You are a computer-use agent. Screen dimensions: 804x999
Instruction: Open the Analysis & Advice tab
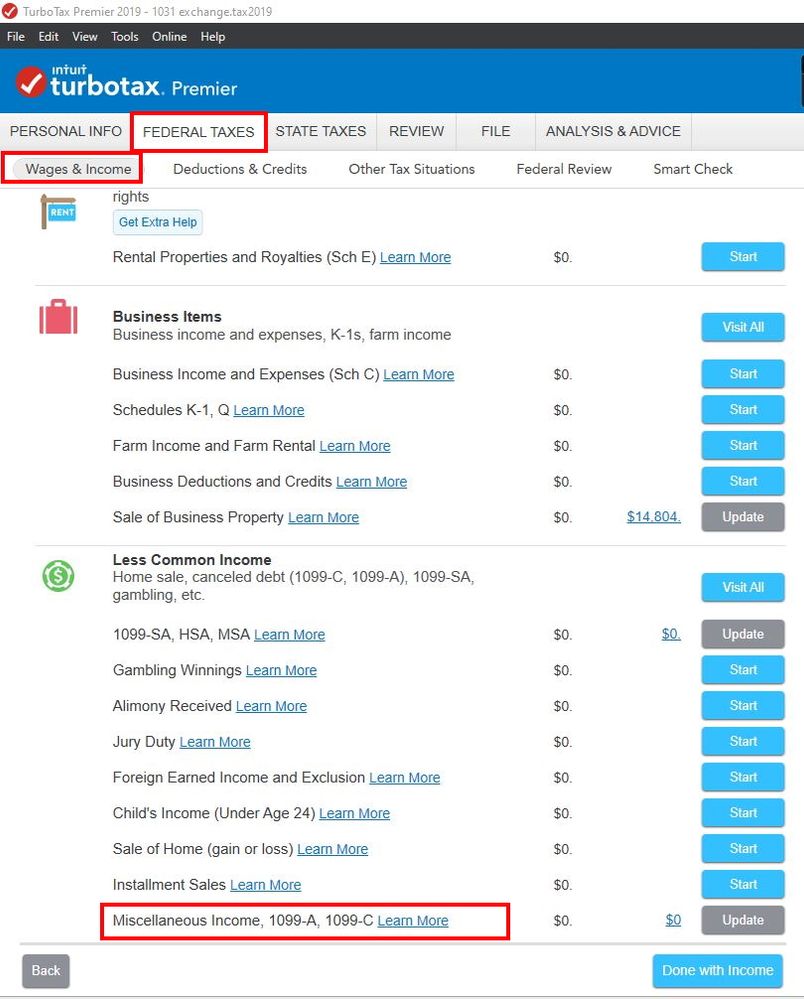point(613,131)
